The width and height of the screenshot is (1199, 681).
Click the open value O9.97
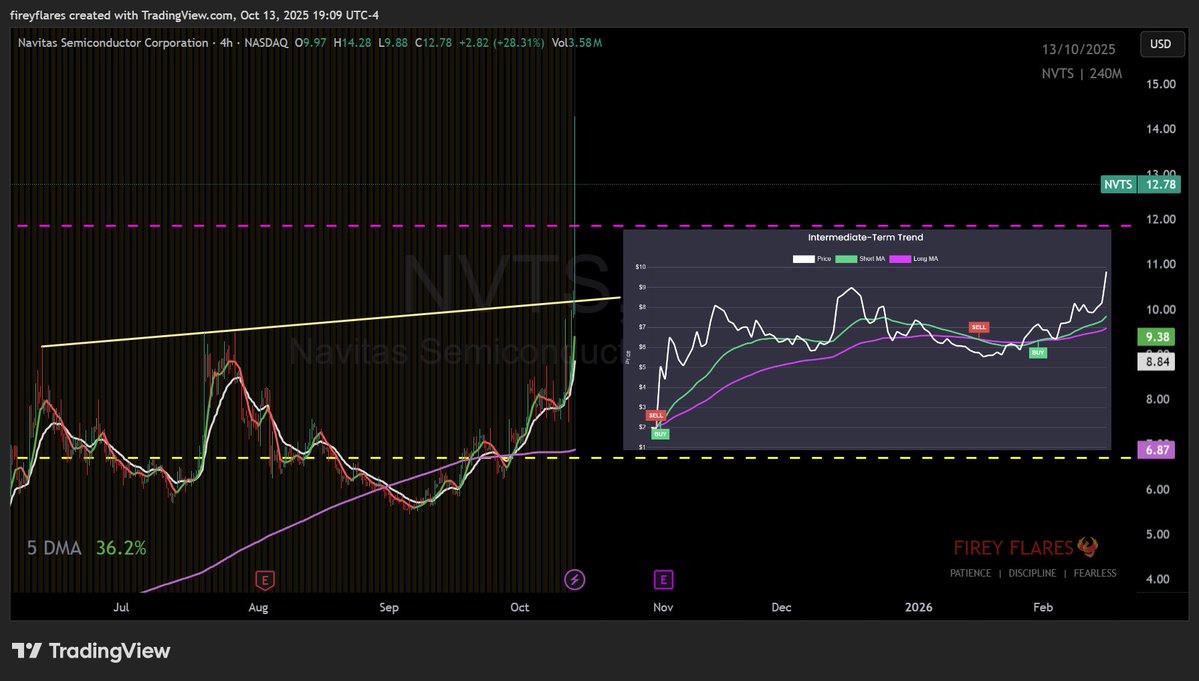click(310, 43)
